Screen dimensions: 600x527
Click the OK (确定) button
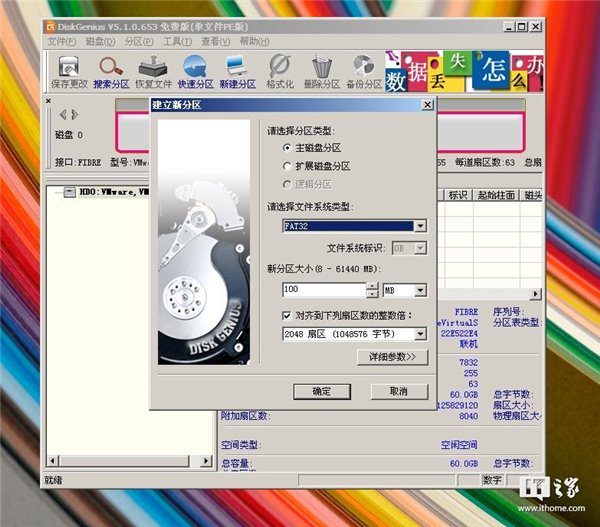click(x=322, y=392)
